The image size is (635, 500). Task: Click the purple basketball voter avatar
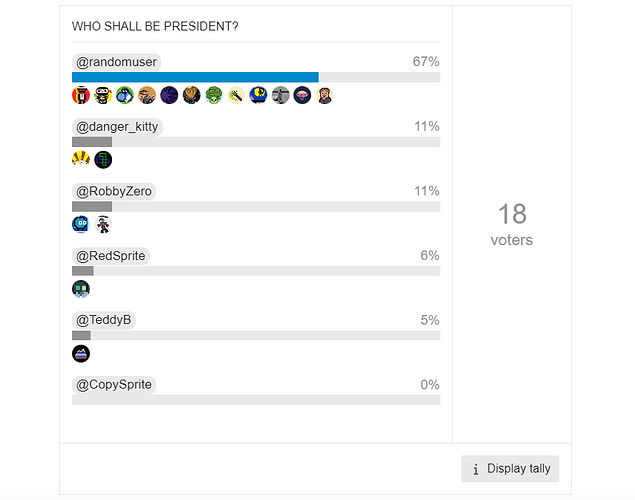pyautogui.click(x=169, y=96)
